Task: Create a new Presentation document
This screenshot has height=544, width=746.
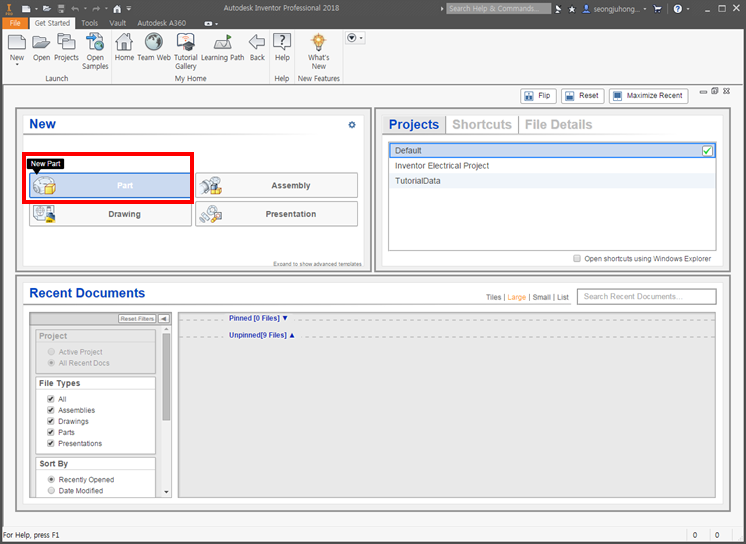Action: click(276, 214)
